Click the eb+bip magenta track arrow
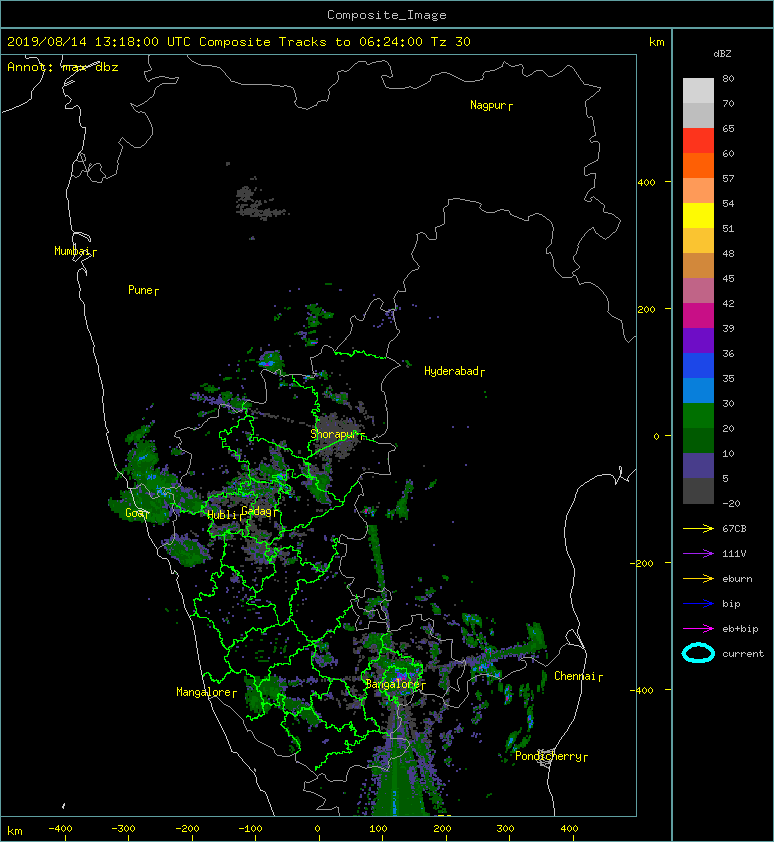This screenshot has height=842, width=774. tap(698, 629)
